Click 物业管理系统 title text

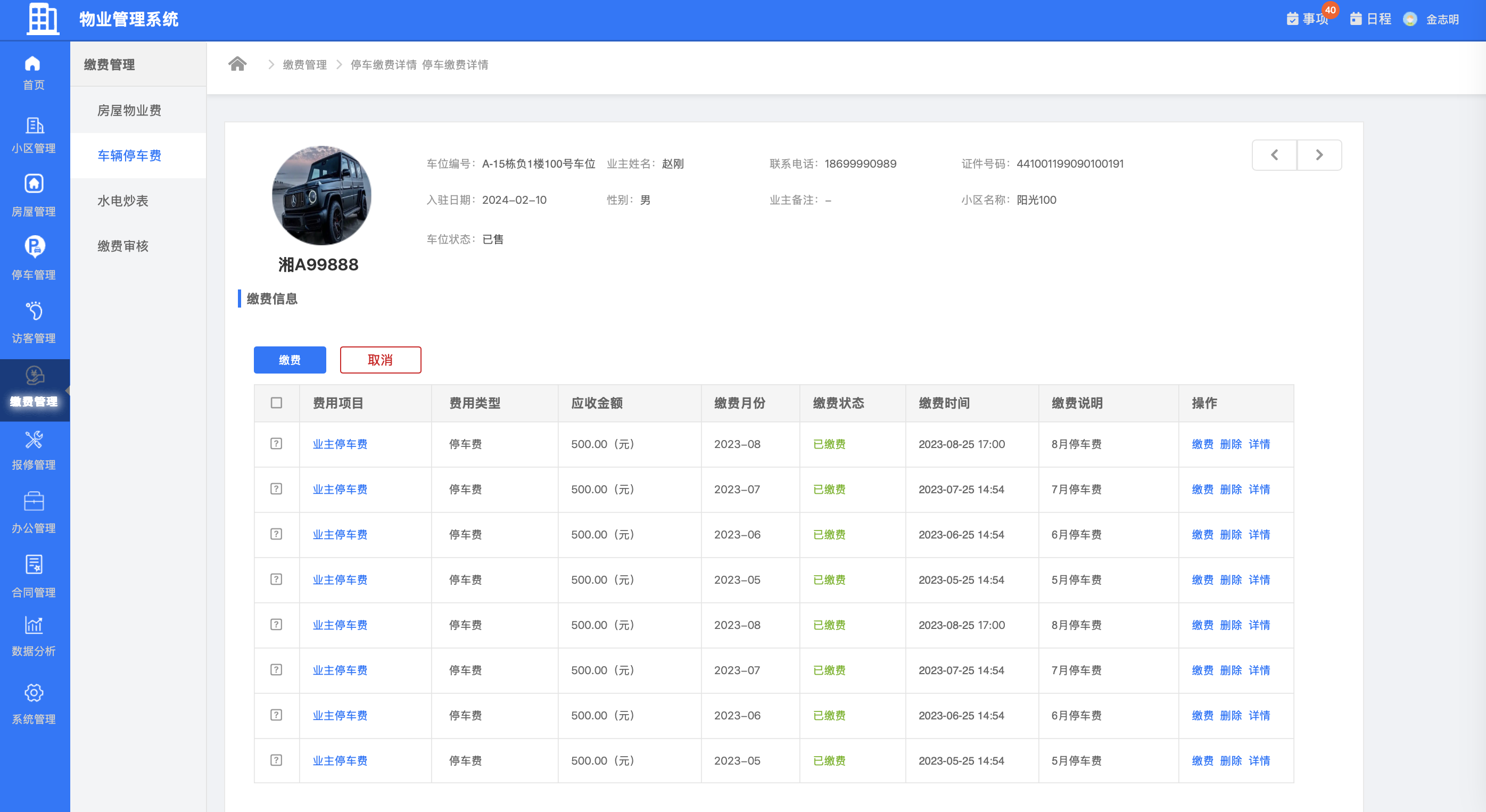tap(129, 19)
